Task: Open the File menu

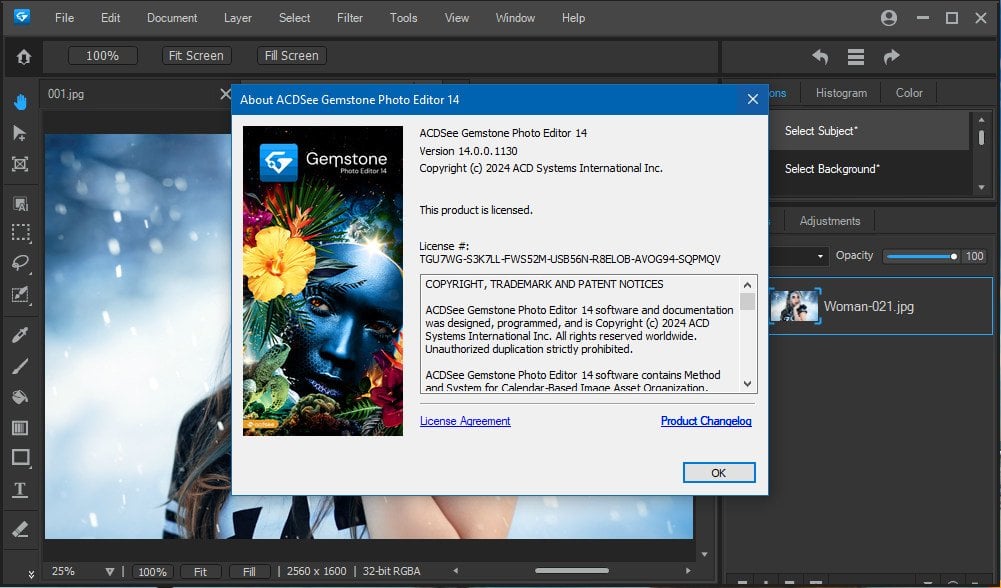Action: click(x=64, y=18)
